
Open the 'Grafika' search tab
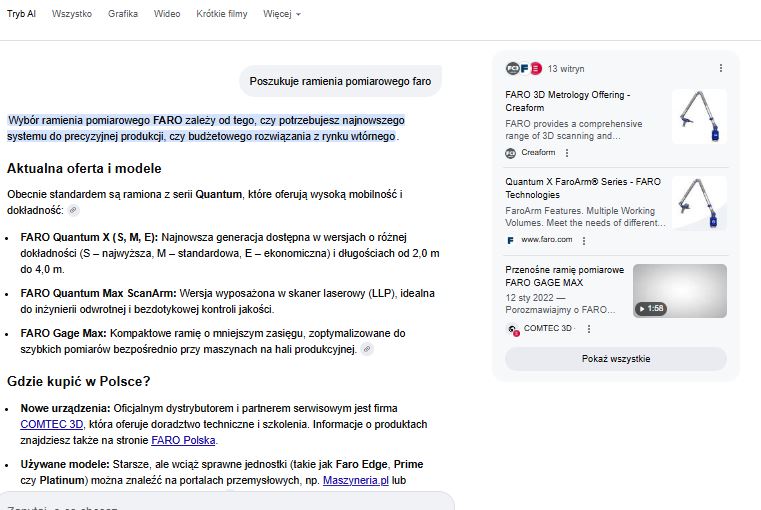click(123, 15)
